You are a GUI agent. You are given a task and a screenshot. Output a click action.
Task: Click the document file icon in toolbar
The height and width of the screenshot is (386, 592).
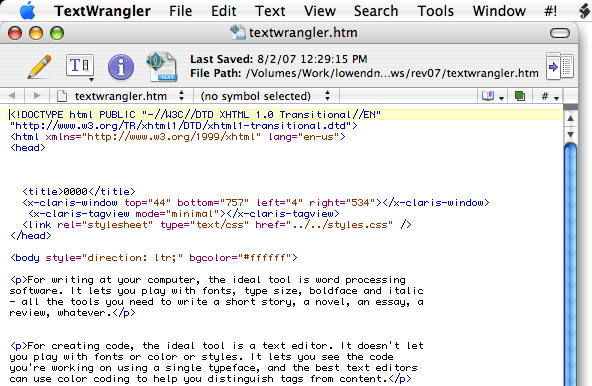click(x=162, y=67)
